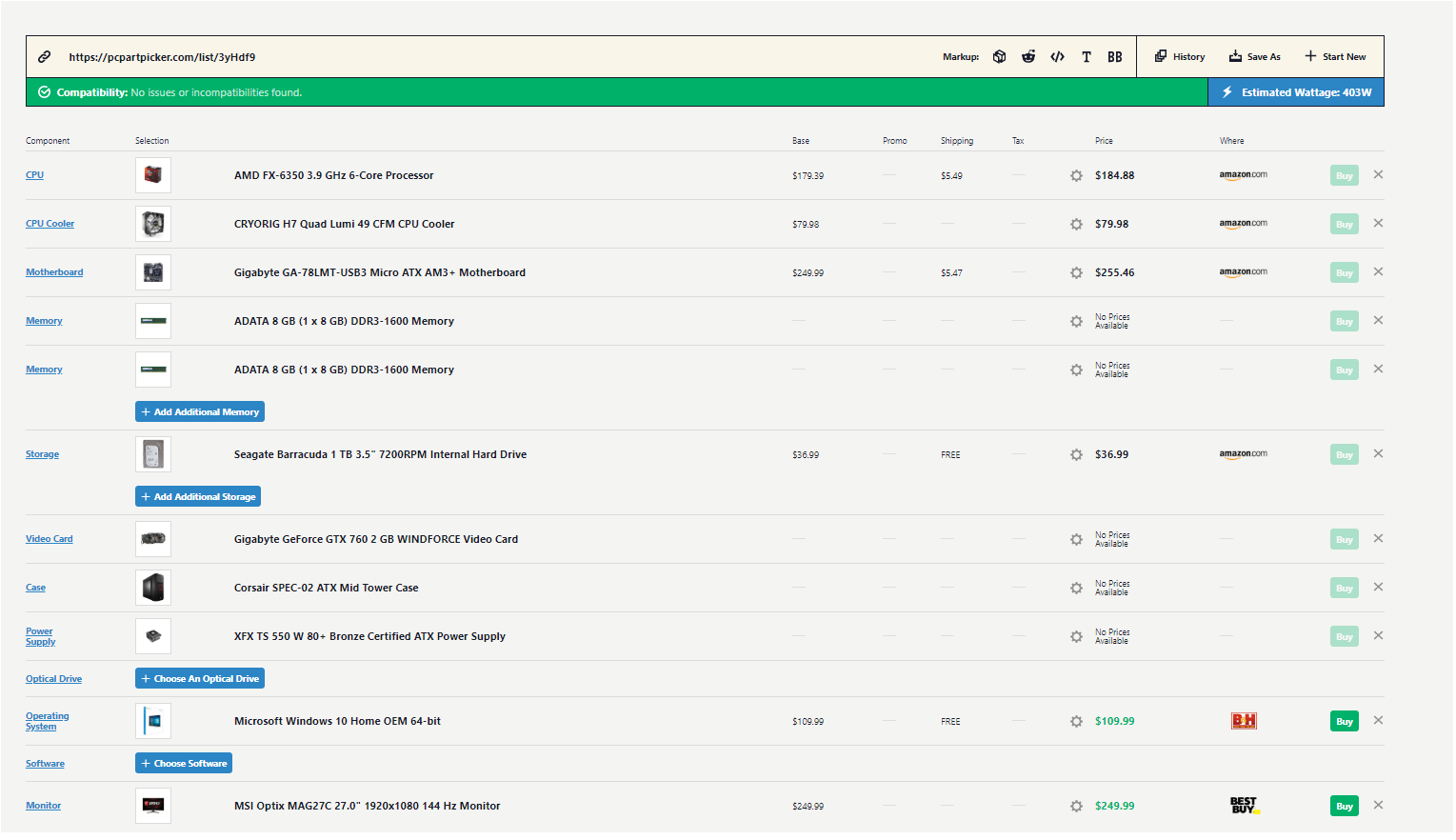1456x840 pixels.
Task: Open the Storage component link
Action: (42, 454)
